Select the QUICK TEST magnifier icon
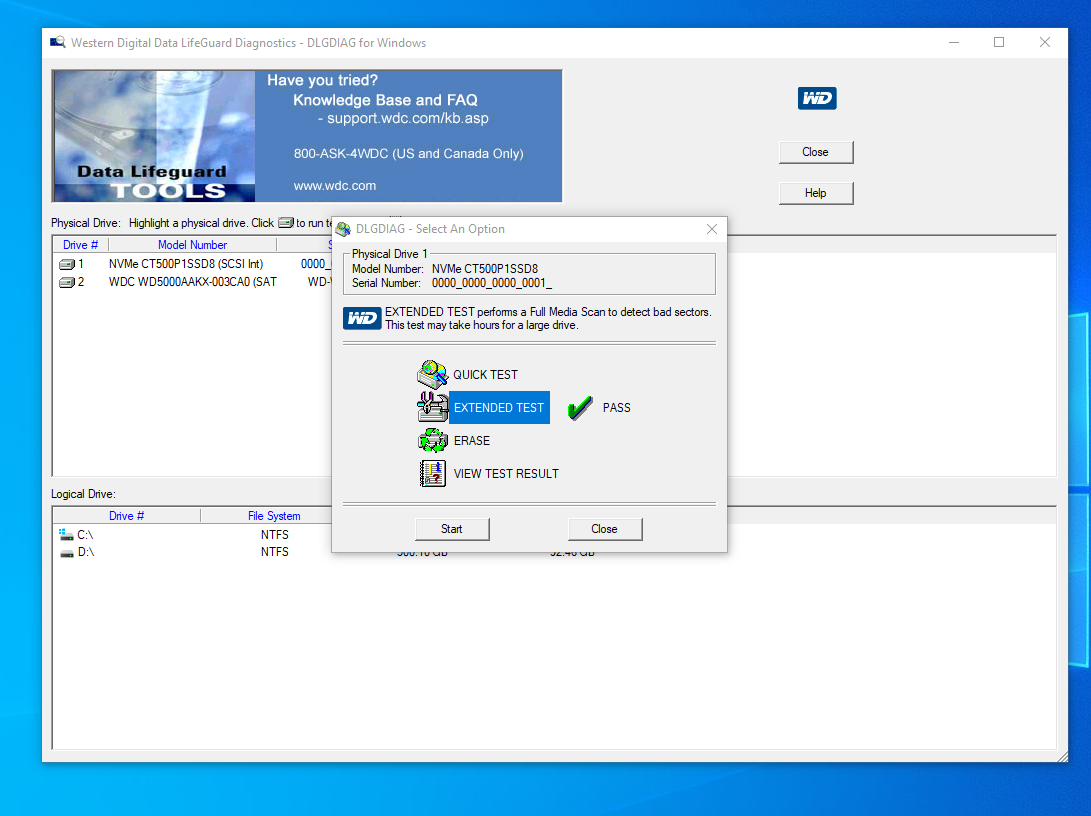The width and height of the screenshot is (1091, 816). tap(432, 374)
